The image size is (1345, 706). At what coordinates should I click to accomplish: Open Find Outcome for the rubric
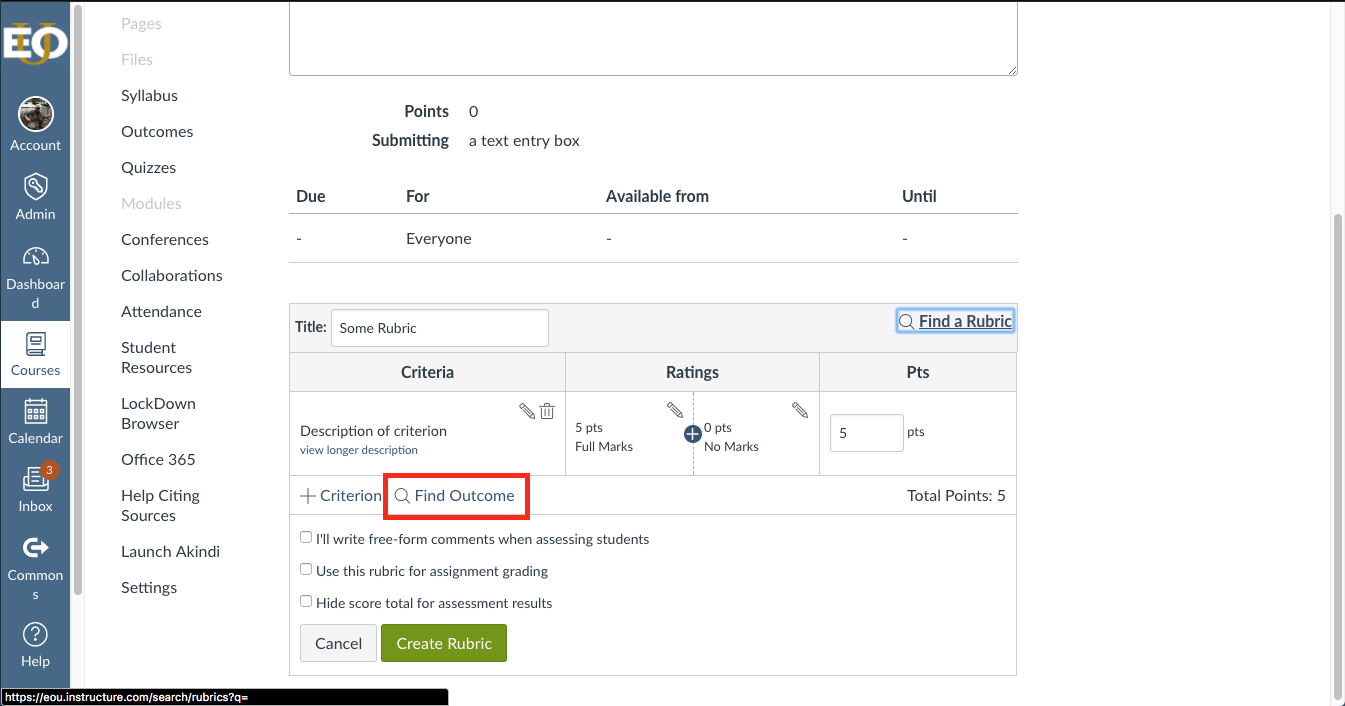click(456, 496)
